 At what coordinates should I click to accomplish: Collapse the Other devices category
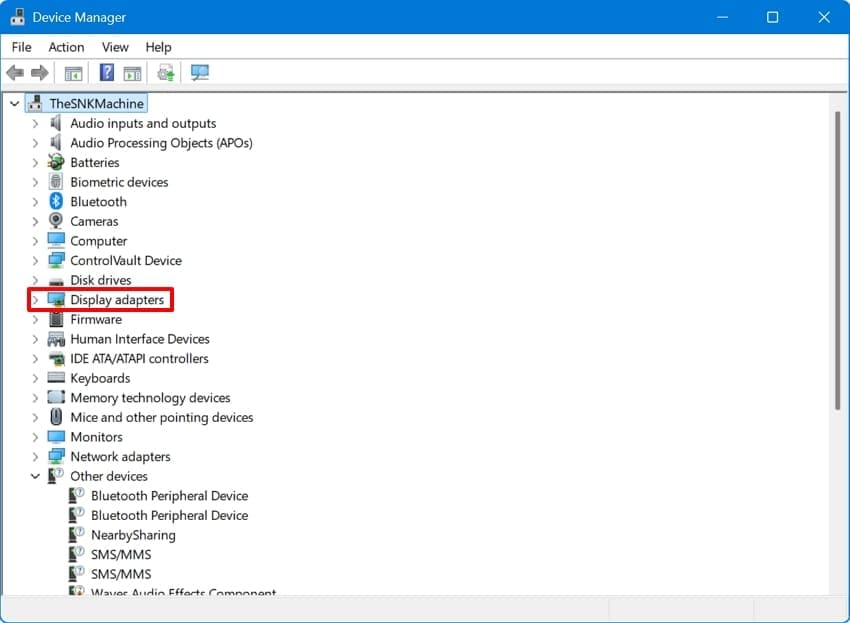(36, 475)
